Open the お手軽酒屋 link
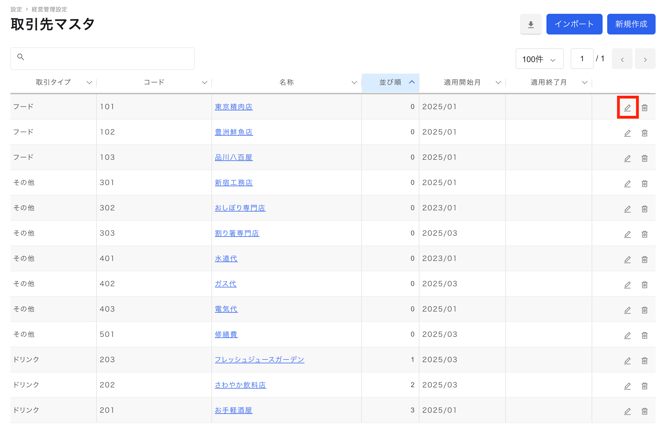This screenshot has height=434, width=670. [233, 410]
